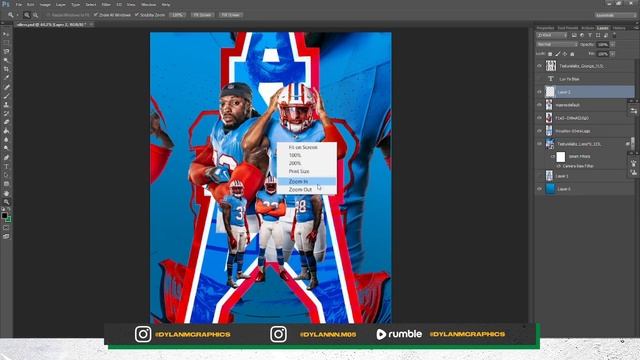Hide the Texturelabs_Lens layer
This screenshot has width=640, height=360.
click(539, 144)
